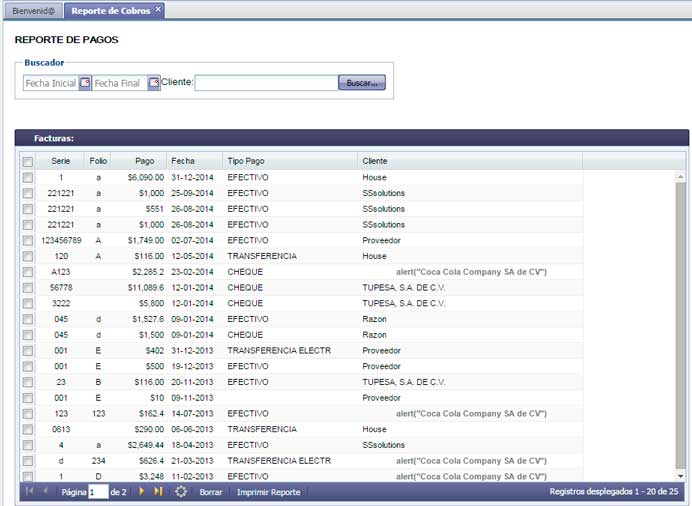Select checkbox for serie 123456789 row
Image resolution: width=692 pixels, height=506 pixels.
[x=28, y=241]
